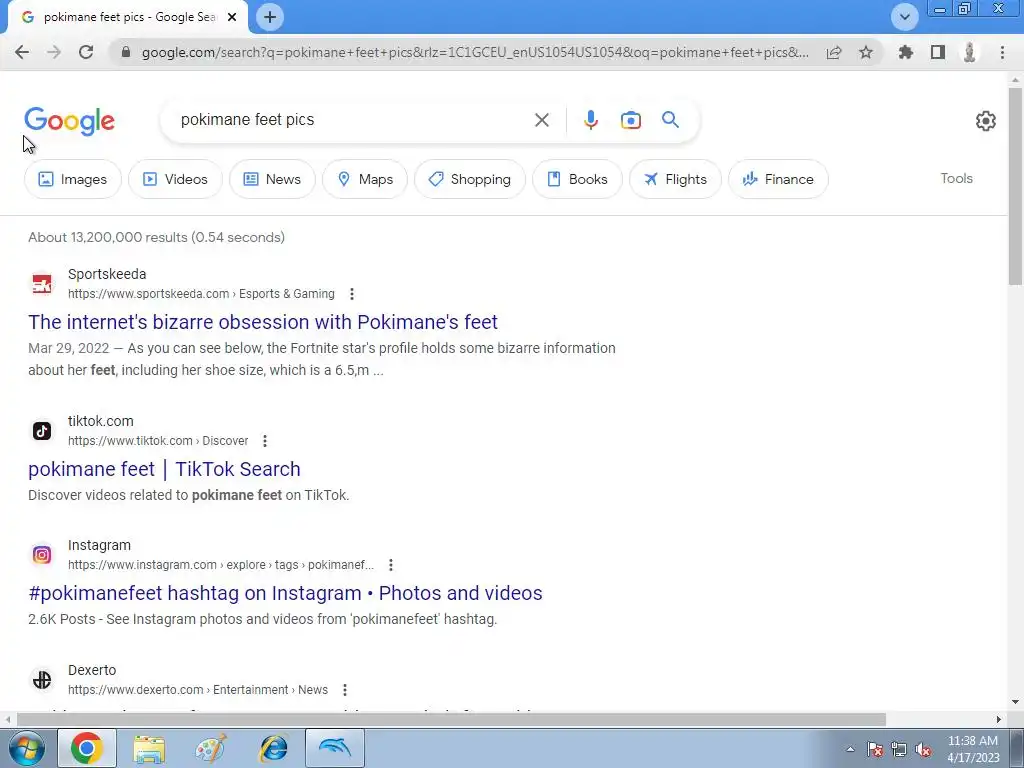The height and width of the screenshot is (768, 1024).
Task: Open the Dexerto result options menu
Action: [345, 690]
